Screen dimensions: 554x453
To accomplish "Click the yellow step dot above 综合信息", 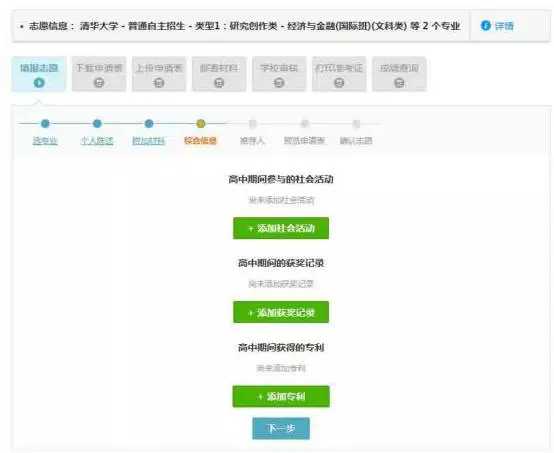I will pyautogui.click(x=201, y=123).
